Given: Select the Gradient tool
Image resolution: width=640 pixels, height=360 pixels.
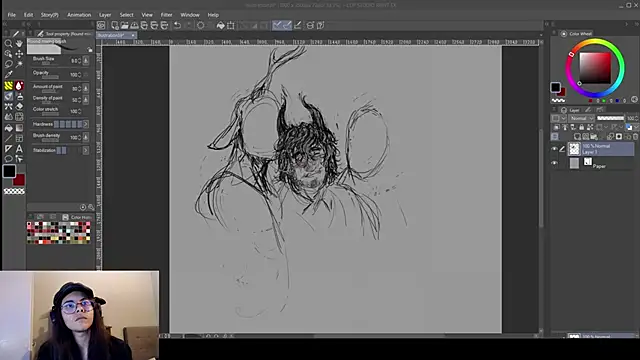Looking at the screenshot, I should tap(19, 128).
